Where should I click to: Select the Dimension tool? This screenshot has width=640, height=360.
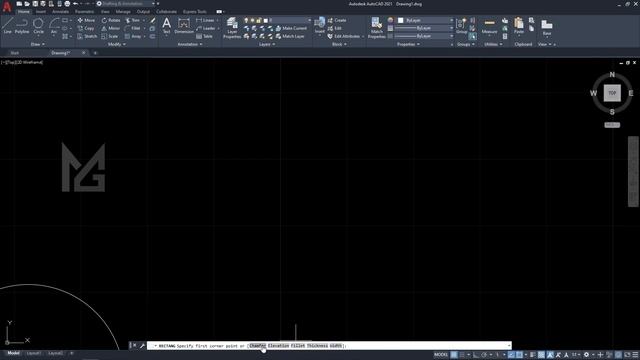click(x=184, y=25)
